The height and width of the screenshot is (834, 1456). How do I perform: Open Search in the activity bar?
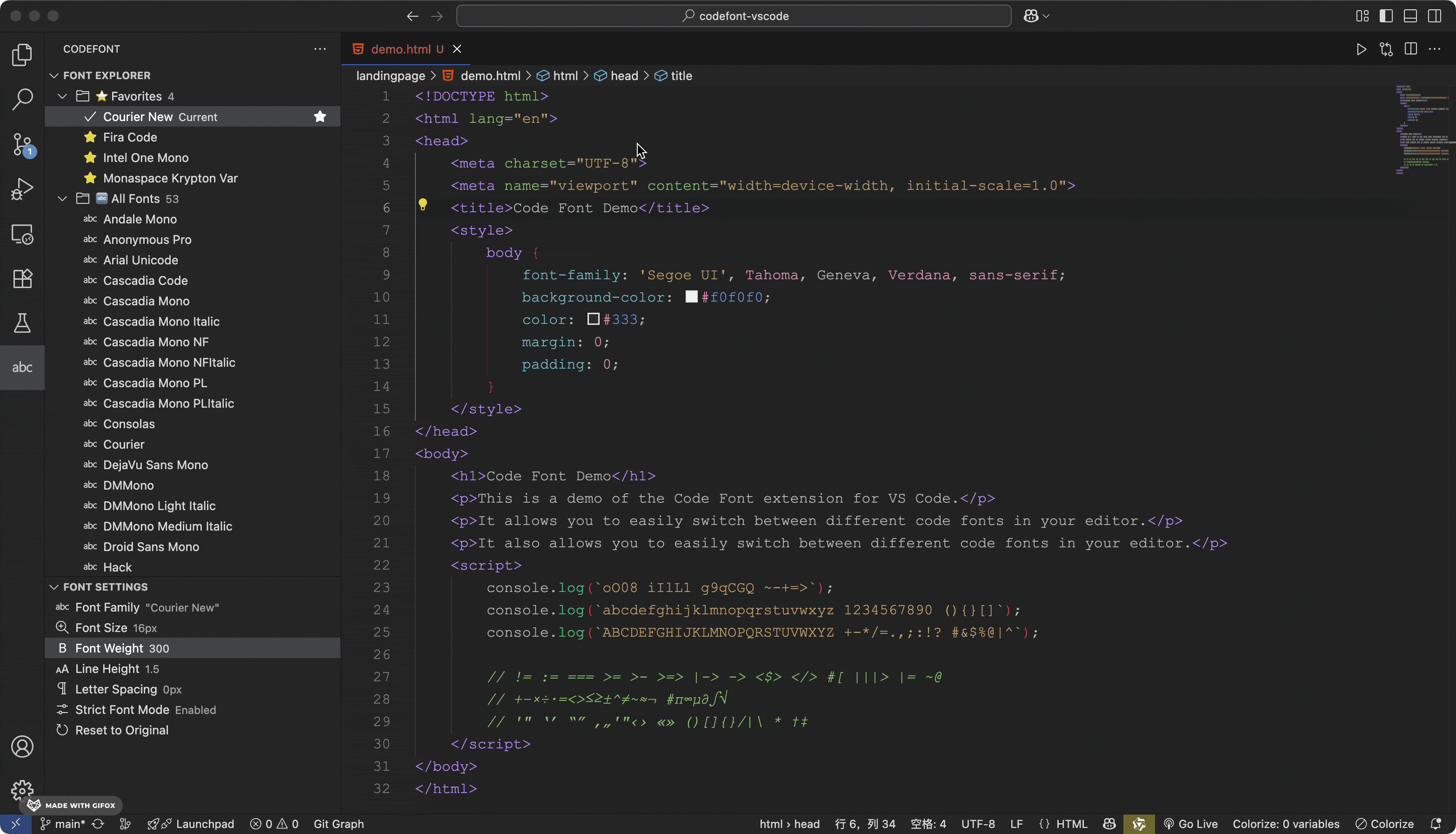(x=22, y=99)
